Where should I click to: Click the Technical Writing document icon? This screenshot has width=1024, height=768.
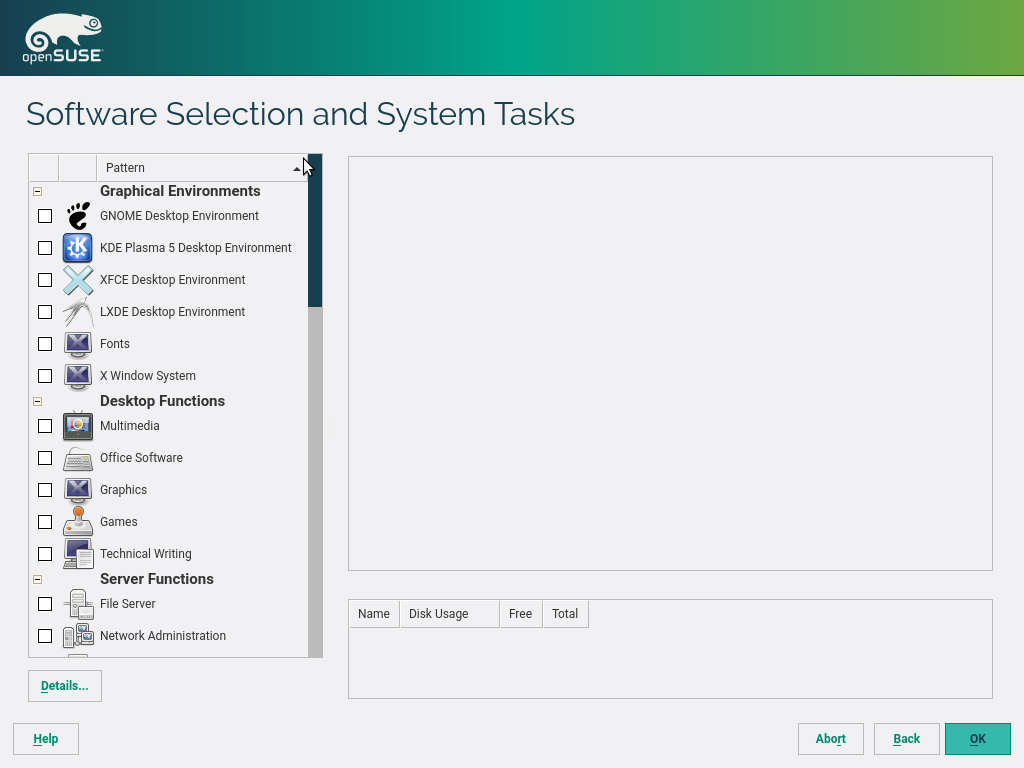pyautogui.click(x=78, y=554)
